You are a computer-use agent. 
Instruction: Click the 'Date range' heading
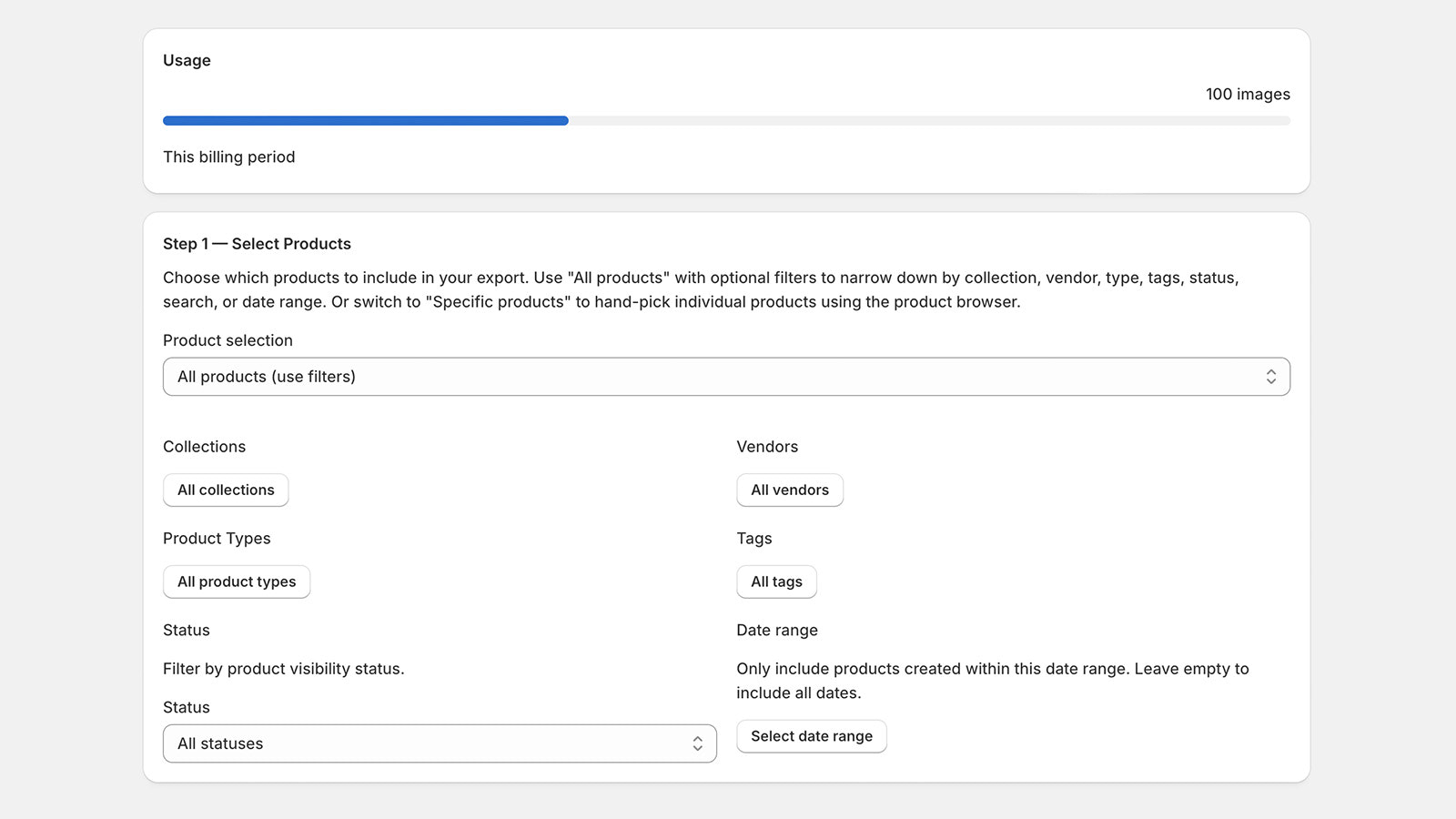pos(777,631)
